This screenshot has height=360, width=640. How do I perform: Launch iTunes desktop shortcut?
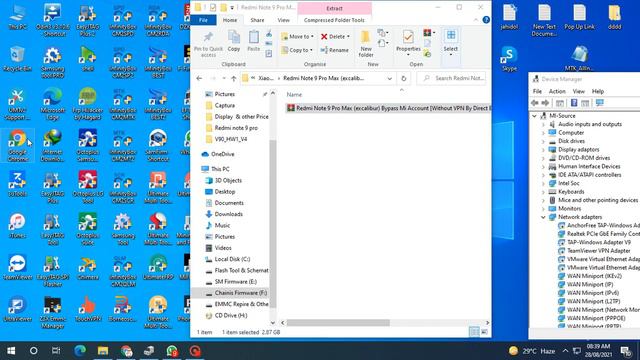(x=18, y=225)
